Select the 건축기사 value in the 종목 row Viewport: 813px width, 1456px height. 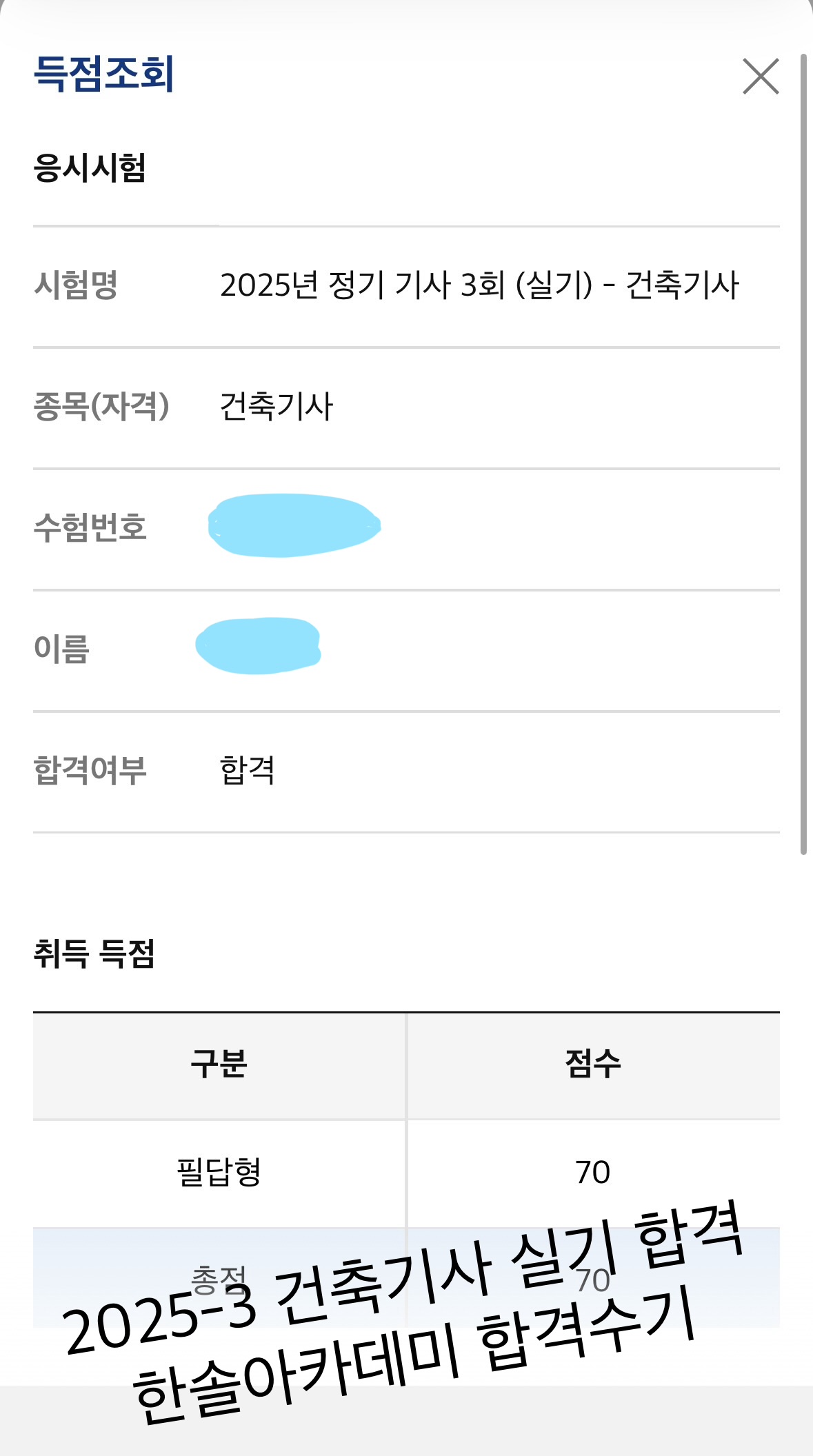(277, 406)
